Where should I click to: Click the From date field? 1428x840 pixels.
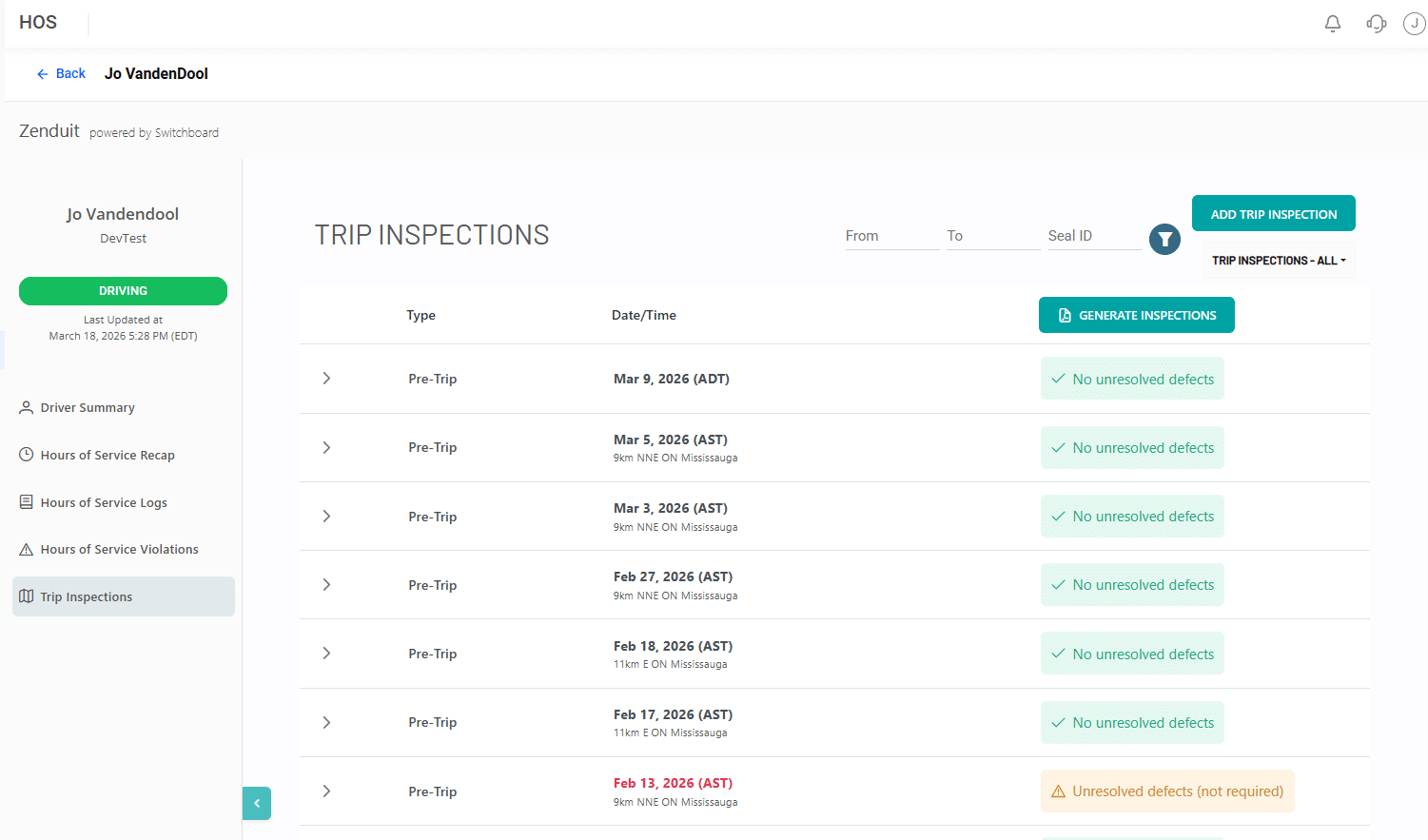(x=891, y=236)
